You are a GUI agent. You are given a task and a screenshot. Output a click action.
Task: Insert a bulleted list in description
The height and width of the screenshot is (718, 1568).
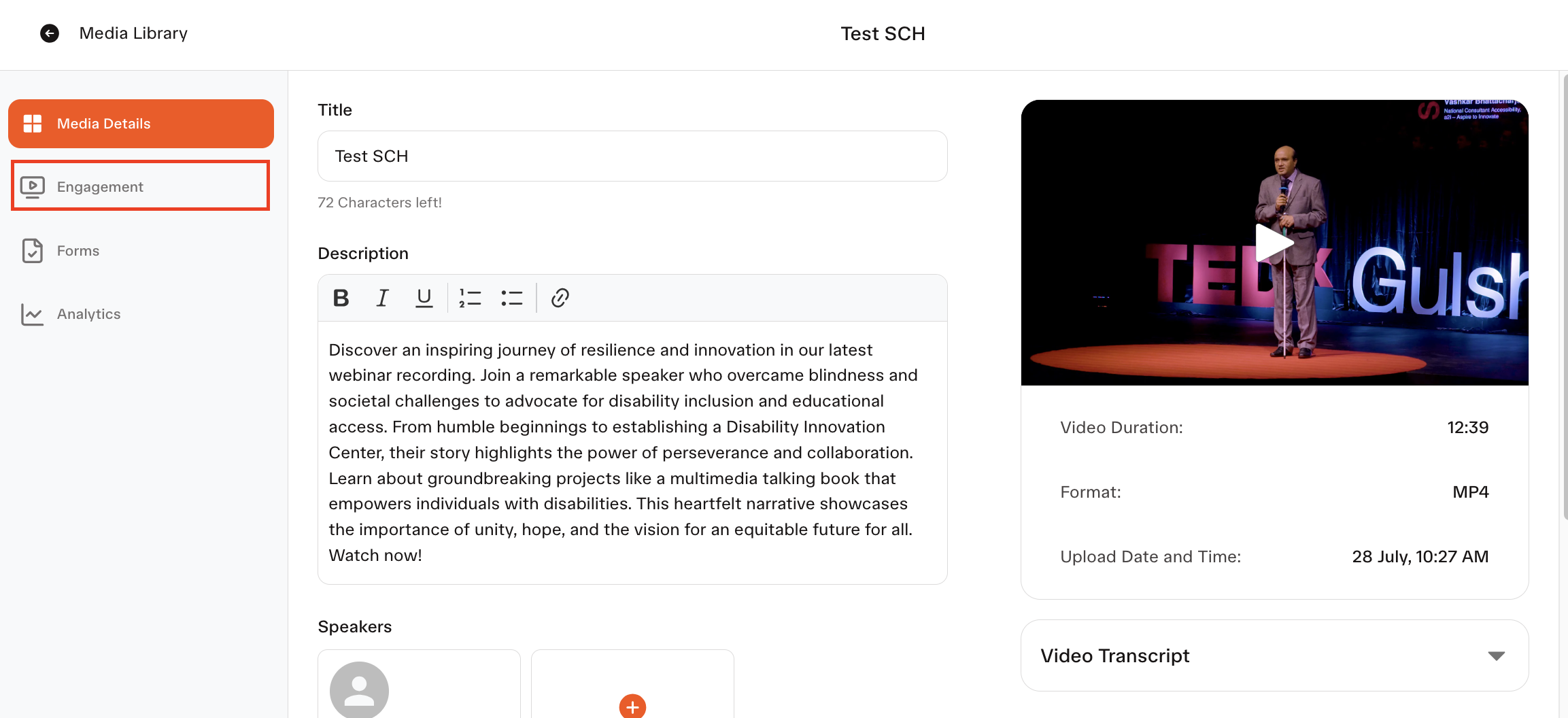tap(512, 298)
